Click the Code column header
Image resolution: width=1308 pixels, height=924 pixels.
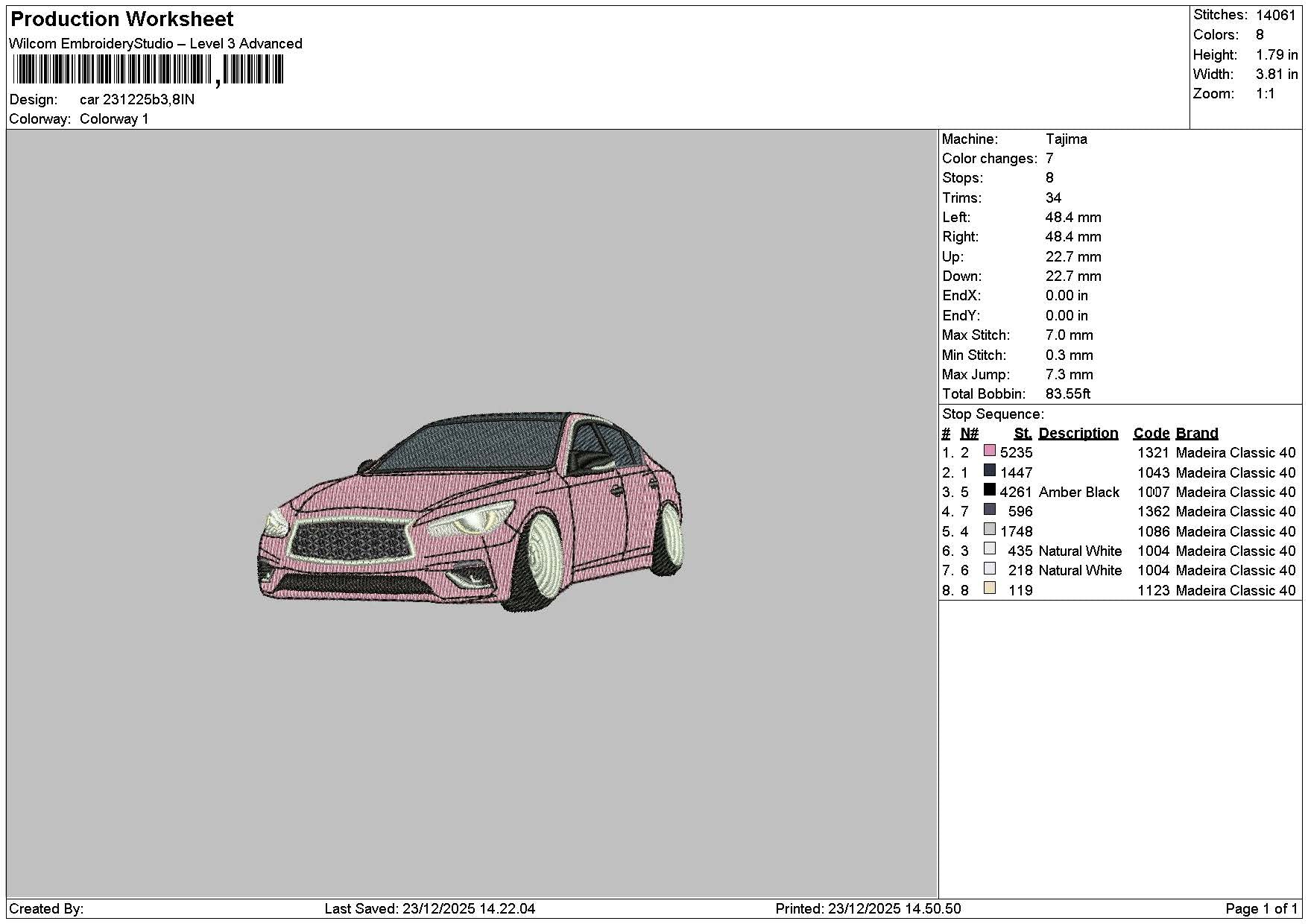(1151, 434)
